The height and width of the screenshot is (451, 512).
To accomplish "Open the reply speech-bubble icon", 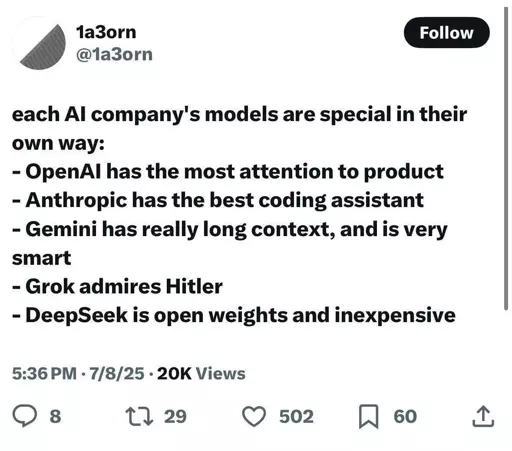I will tap(24, 416).
